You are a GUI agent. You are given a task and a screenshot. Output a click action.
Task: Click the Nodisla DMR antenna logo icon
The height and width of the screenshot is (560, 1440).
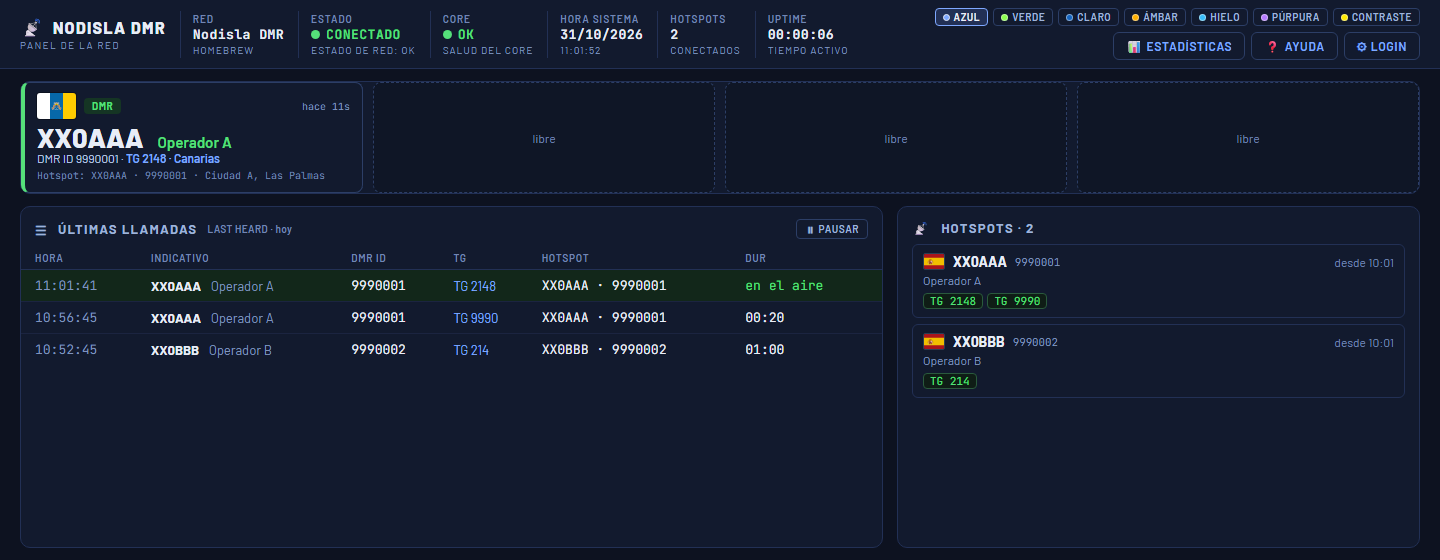click(33, 28)
